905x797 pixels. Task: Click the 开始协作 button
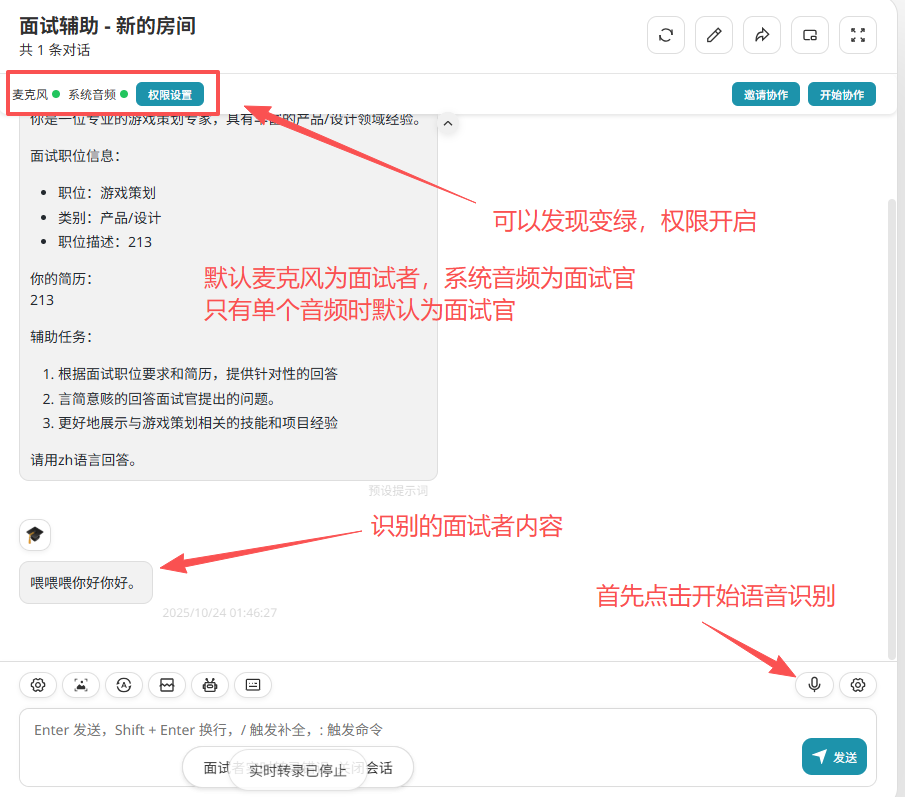842,95
